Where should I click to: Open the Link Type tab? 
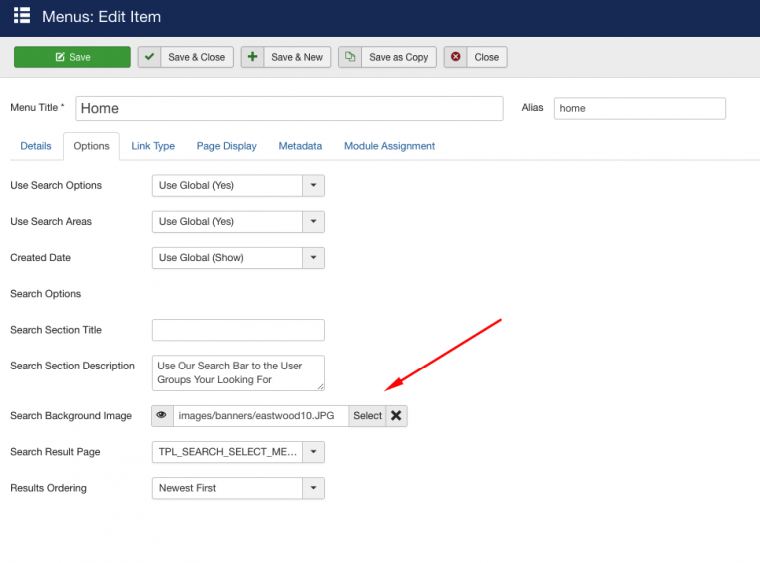click(x=153, y=146)
